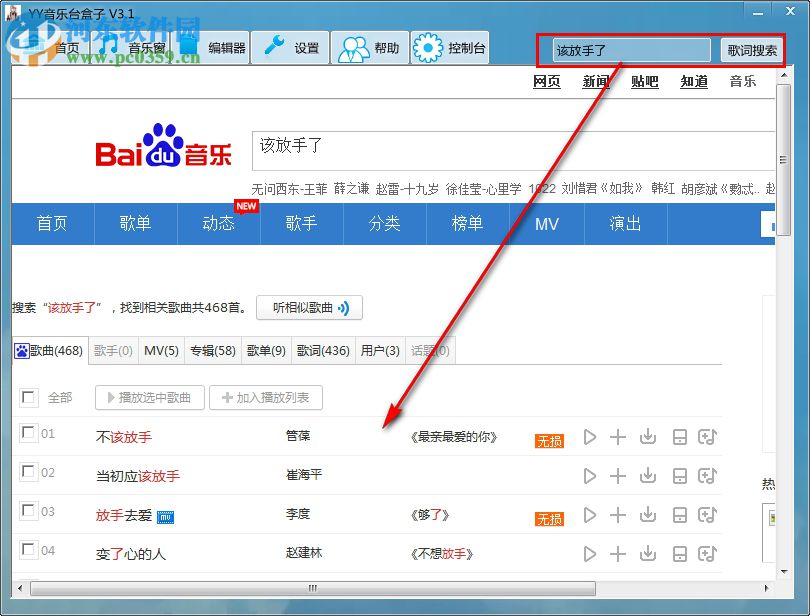The width and height of the screenshot is (810, 616).
Task: Switch to the 歌词(436) tab
Action: coord(323,350)
